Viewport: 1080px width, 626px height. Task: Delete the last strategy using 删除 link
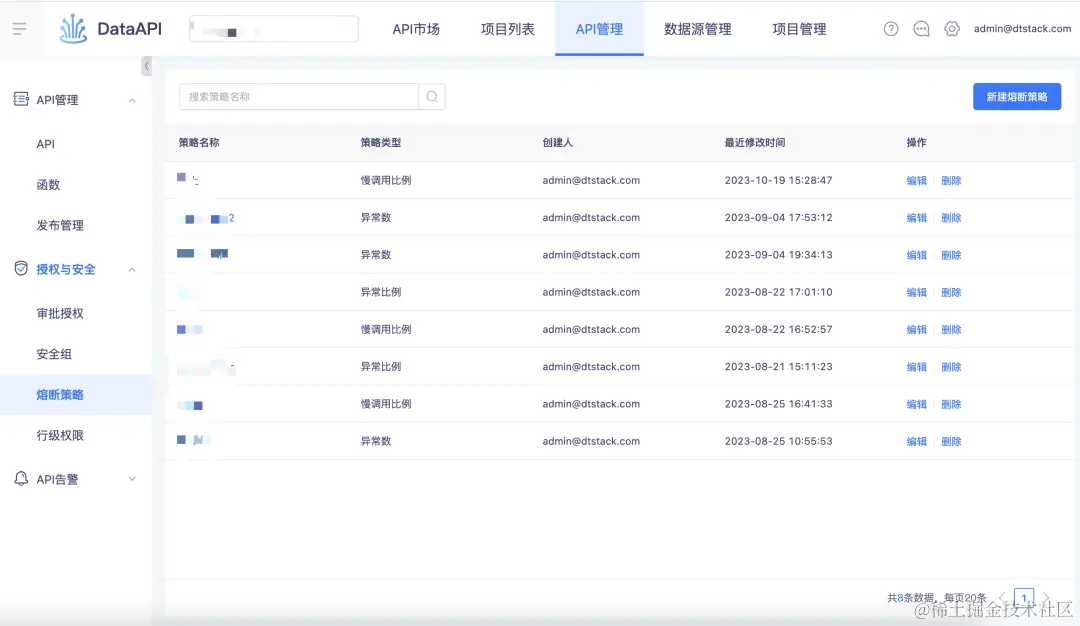pos(950,440)
